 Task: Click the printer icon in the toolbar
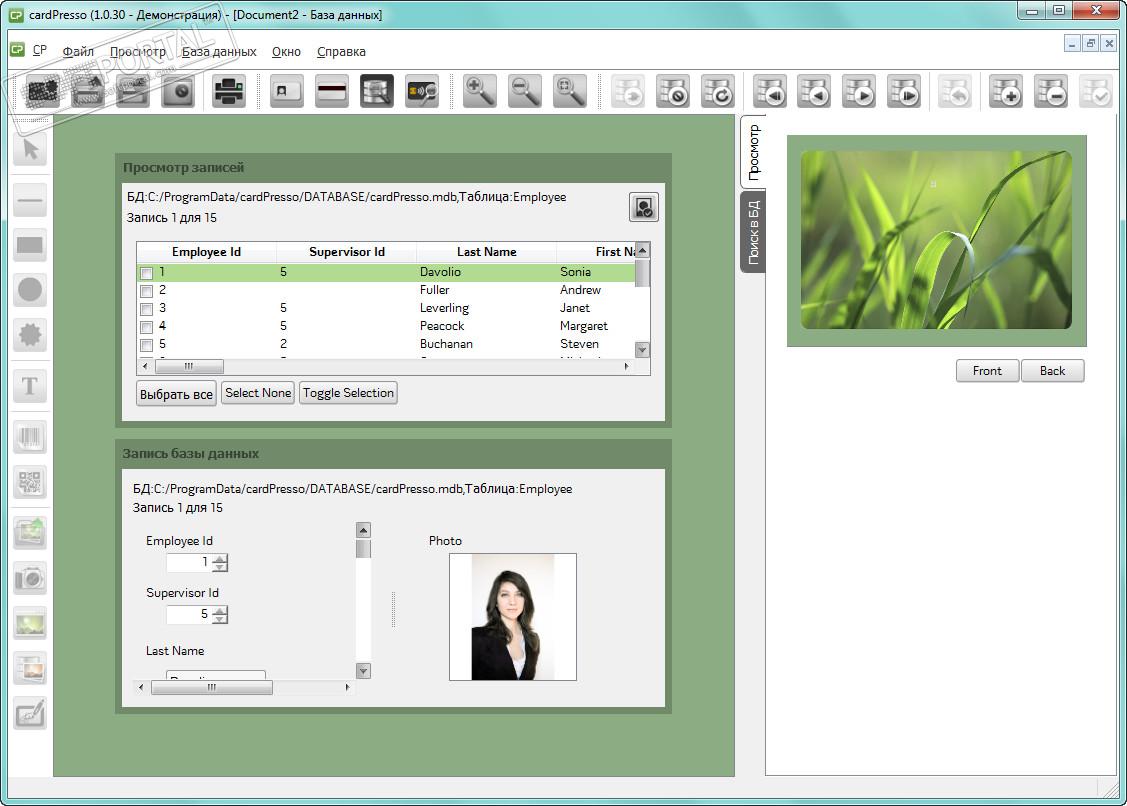[229, 91]
